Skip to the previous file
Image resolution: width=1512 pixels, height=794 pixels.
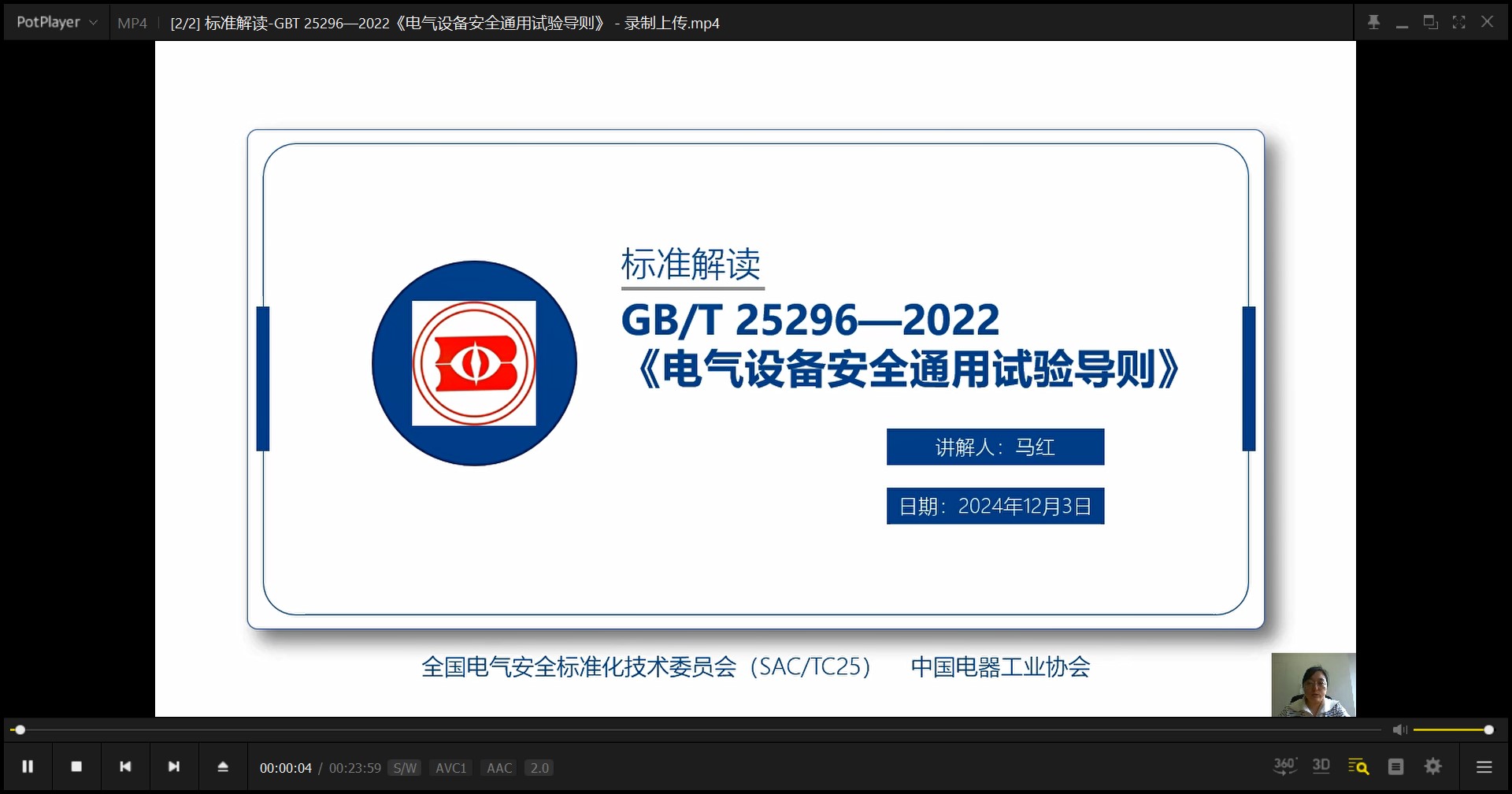coord(125,766)
